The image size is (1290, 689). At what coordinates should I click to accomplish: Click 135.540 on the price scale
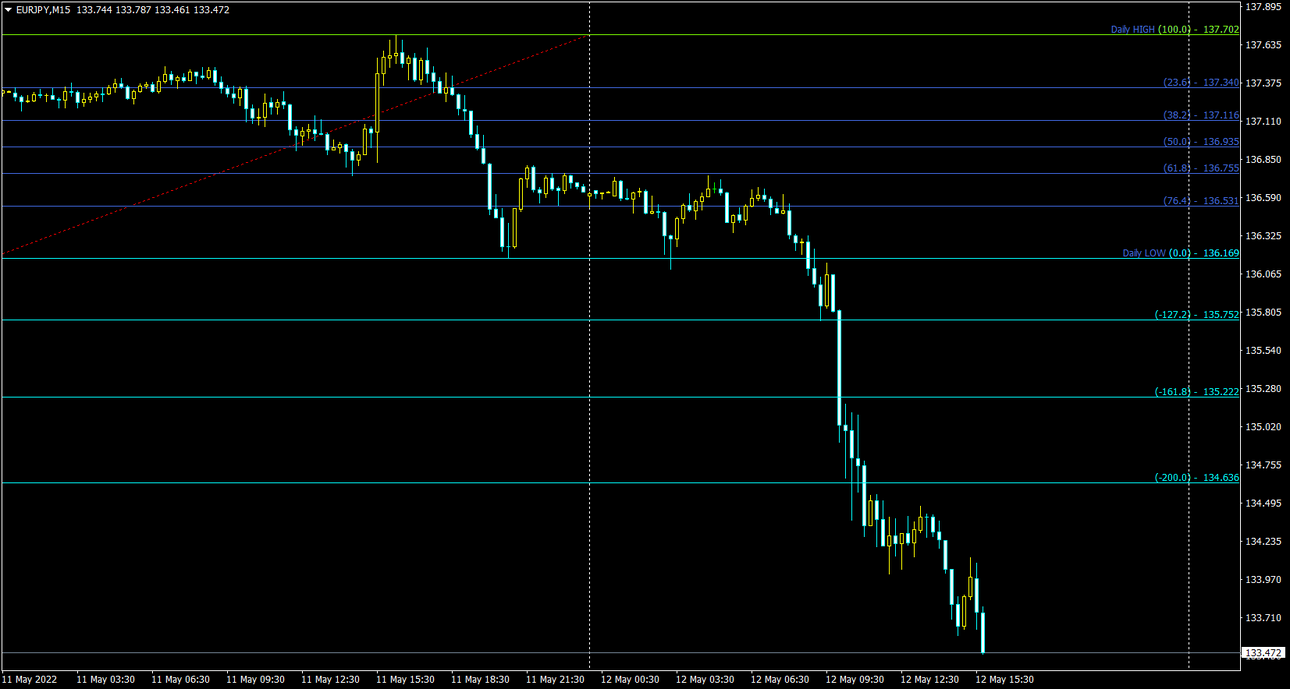click(1264, 350)
